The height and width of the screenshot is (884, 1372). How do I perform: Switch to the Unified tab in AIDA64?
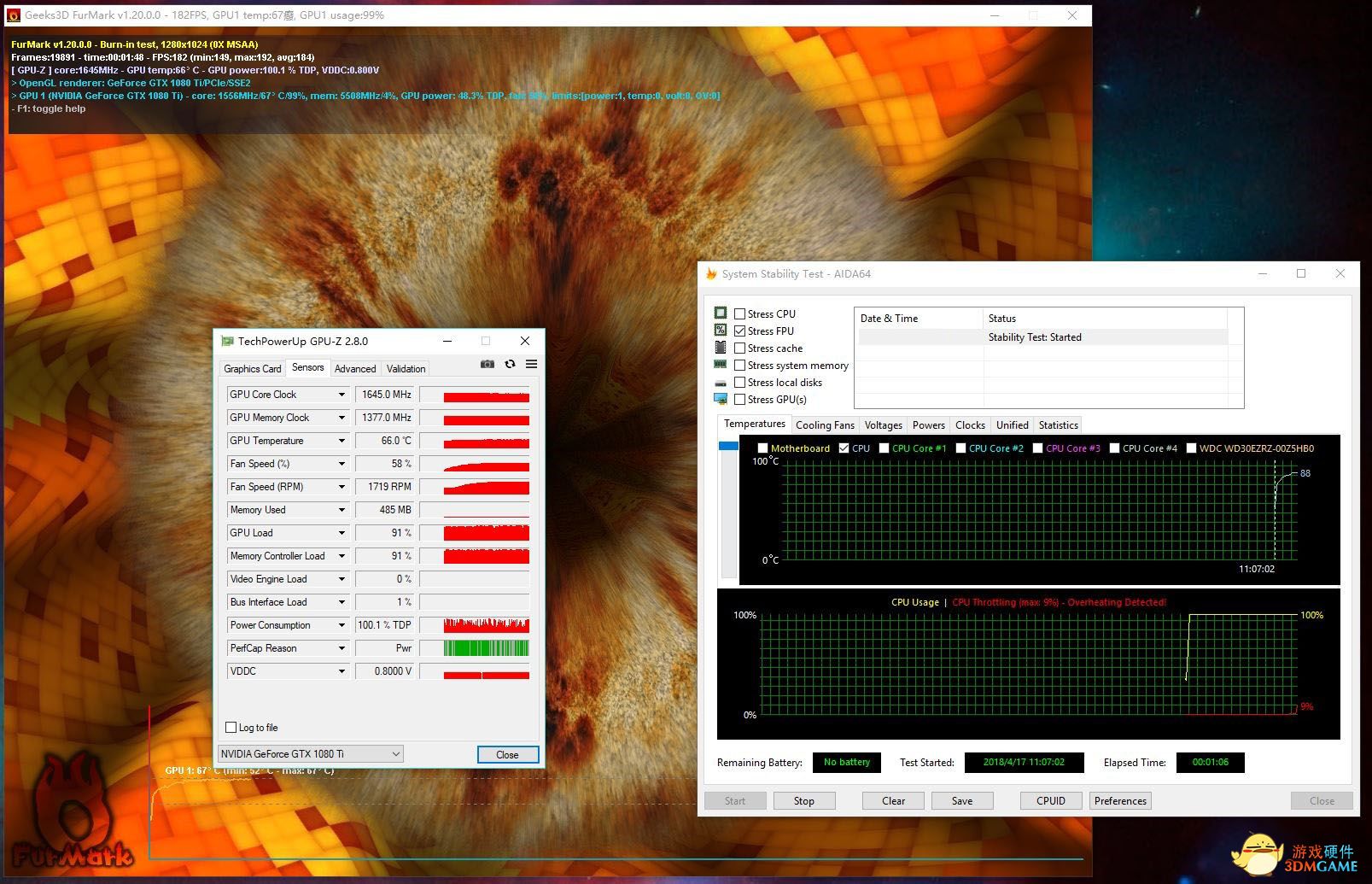point(1012,425)
